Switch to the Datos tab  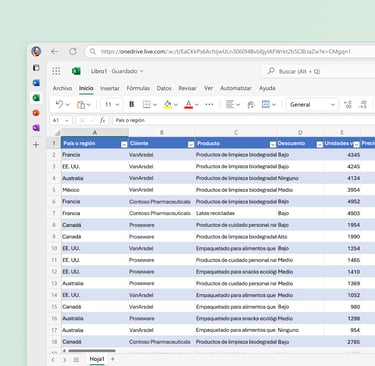(164, 88)
